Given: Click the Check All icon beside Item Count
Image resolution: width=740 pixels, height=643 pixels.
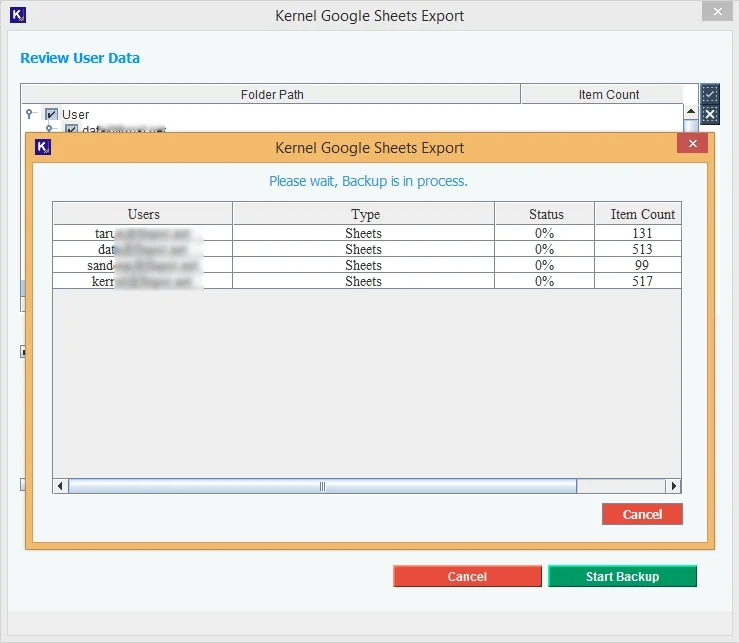Looking at the screenshot, I should coord(710,94).
